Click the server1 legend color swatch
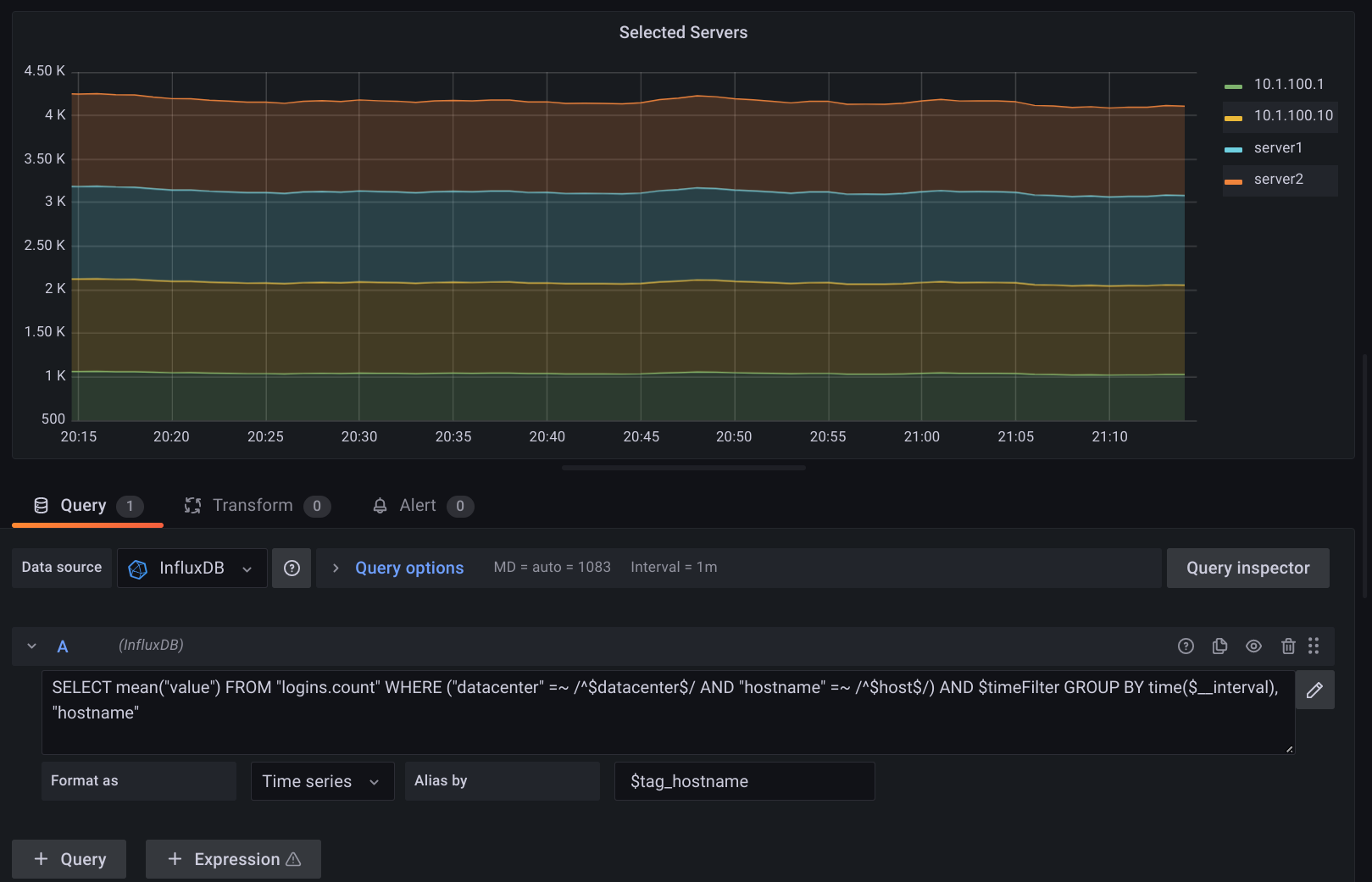 point(1233,149)
